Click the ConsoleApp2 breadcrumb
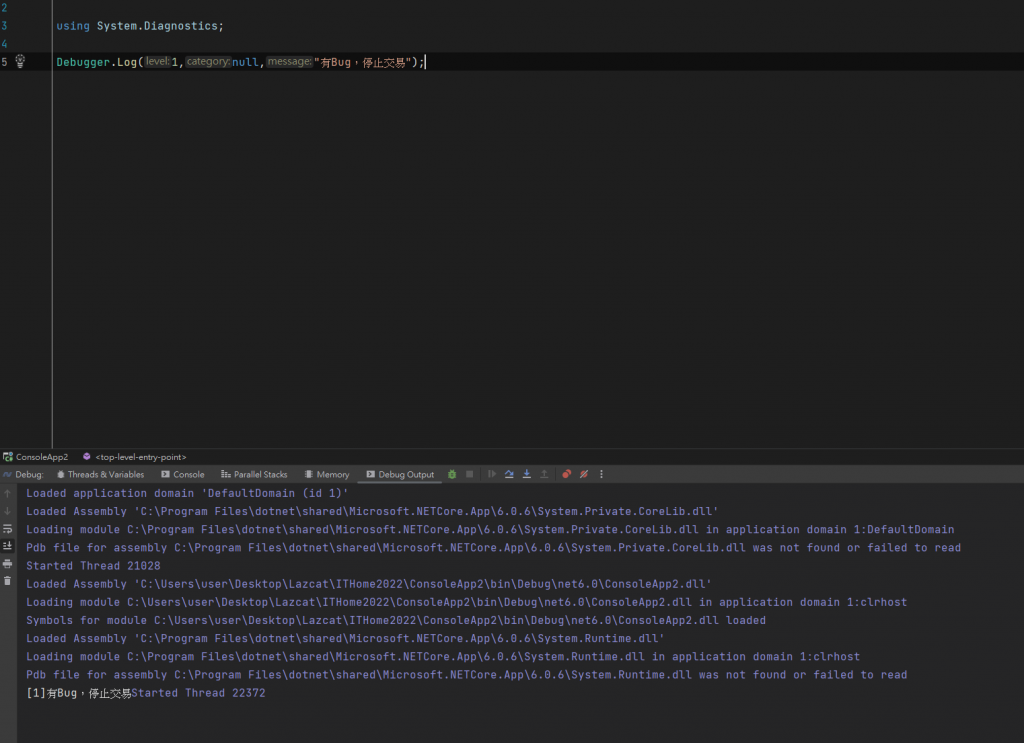 35,457
